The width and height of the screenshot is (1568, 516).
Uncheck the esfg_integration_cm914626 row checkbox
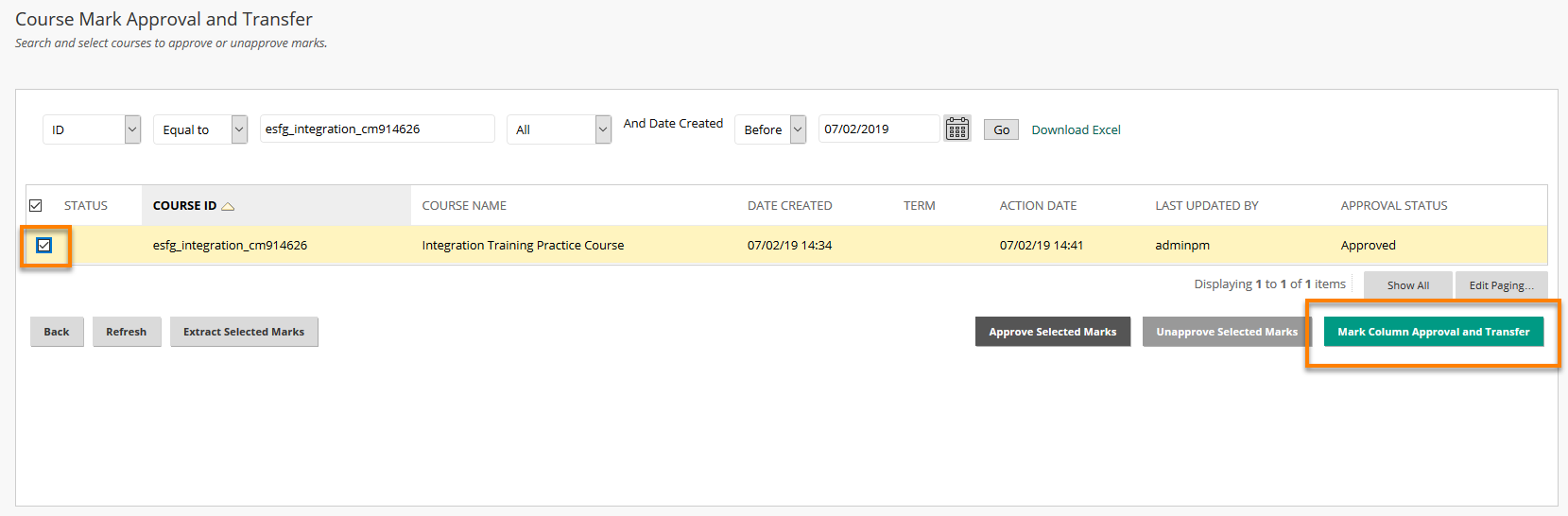pos(43,245)
